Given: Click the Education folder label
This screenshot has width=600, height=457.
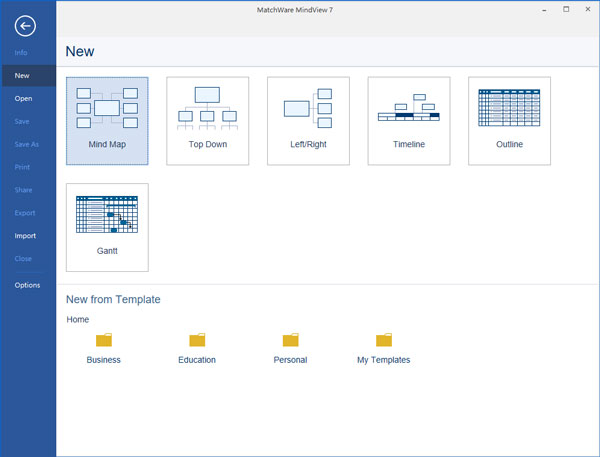Looking at the screenshot, I should 197,360.
